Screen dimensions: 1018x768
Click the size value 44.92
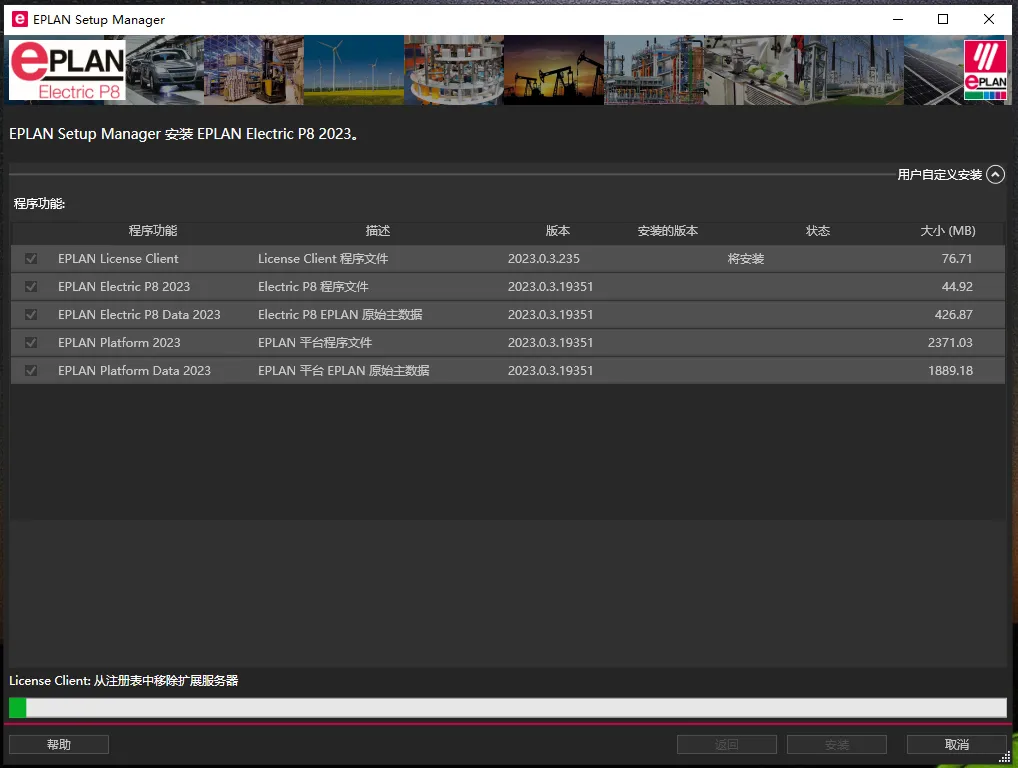pos(957,286)
